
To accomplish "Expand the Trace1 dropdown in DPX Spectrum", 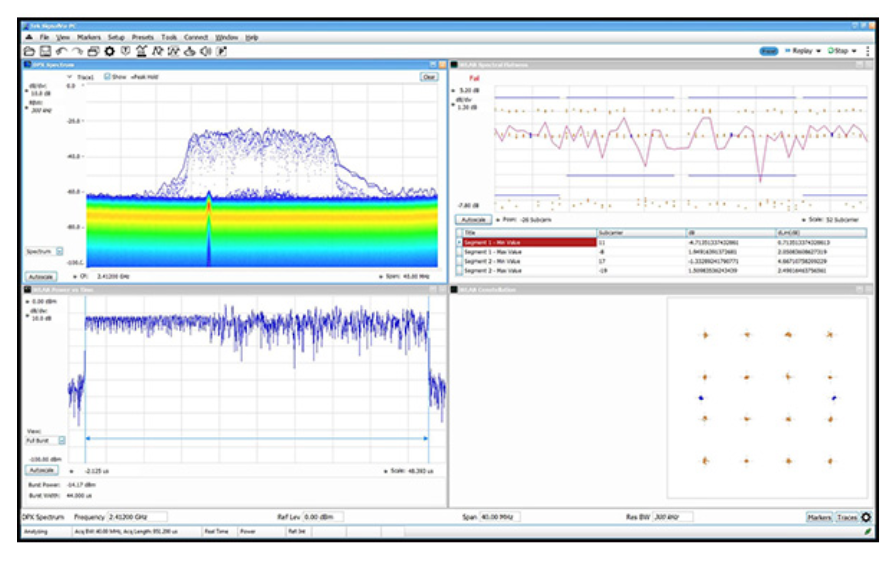I will point(70,76).
